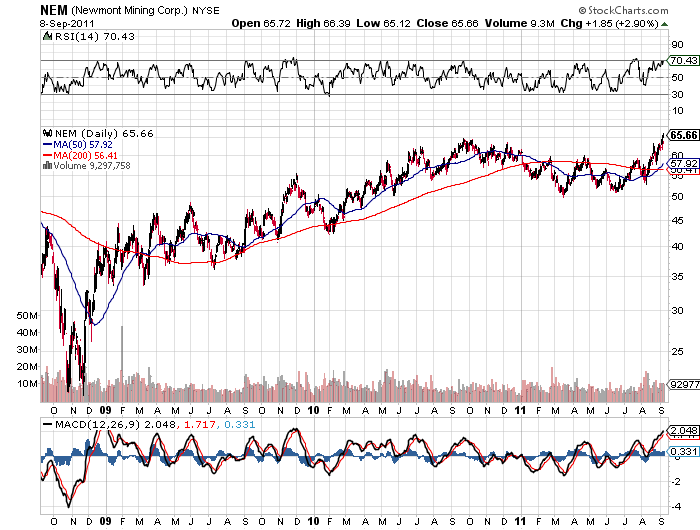
Task: Click the 92977 volume tag on the right axis
Action: tap(683, 384)
